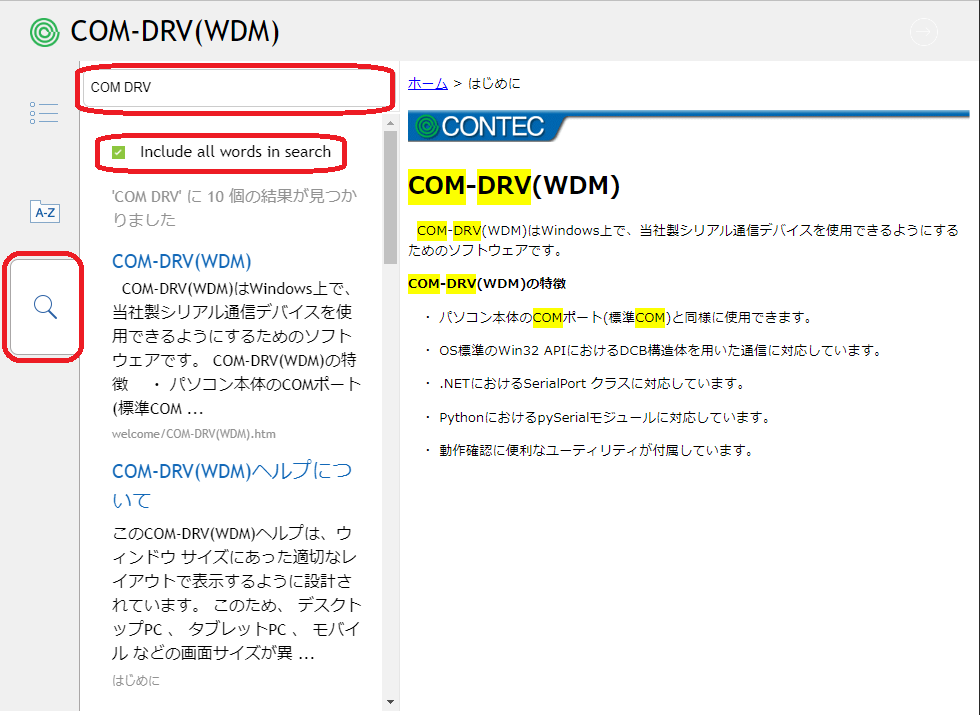Toggle Include all words in search
This screenshot has height=715, width=980.
click(118, 152)
